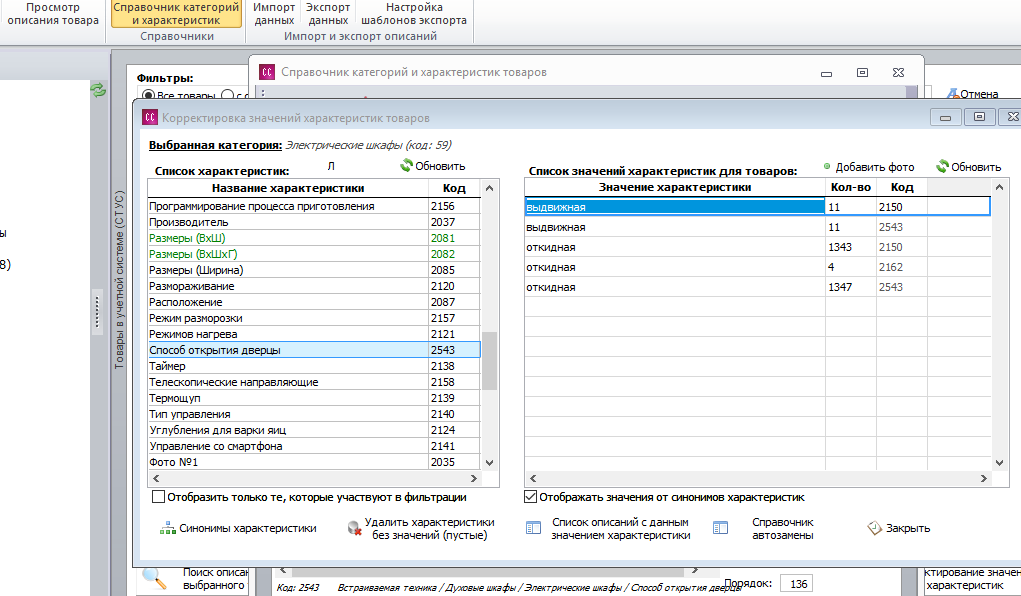Select the green 'Размеры (ВхШ)' row
This screenshot has width=1021, height=596.
(x=314, y=238)
